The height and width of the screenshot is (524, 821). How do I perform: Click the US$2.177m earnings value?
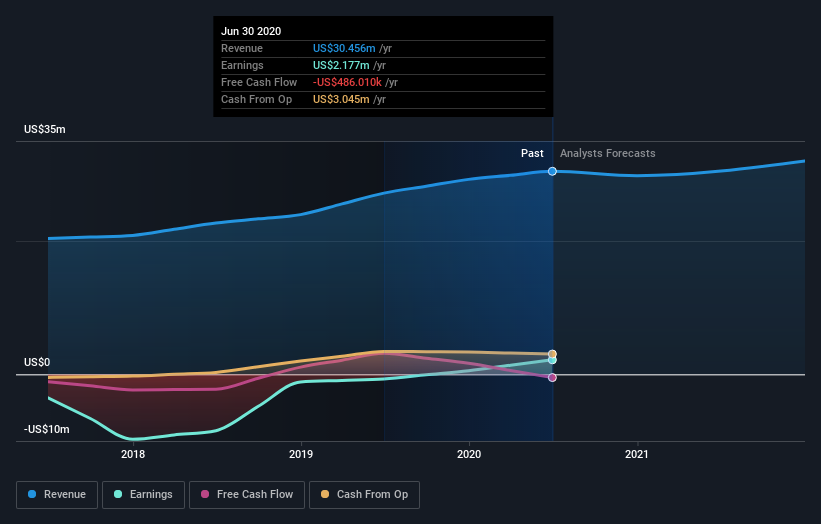341,65
